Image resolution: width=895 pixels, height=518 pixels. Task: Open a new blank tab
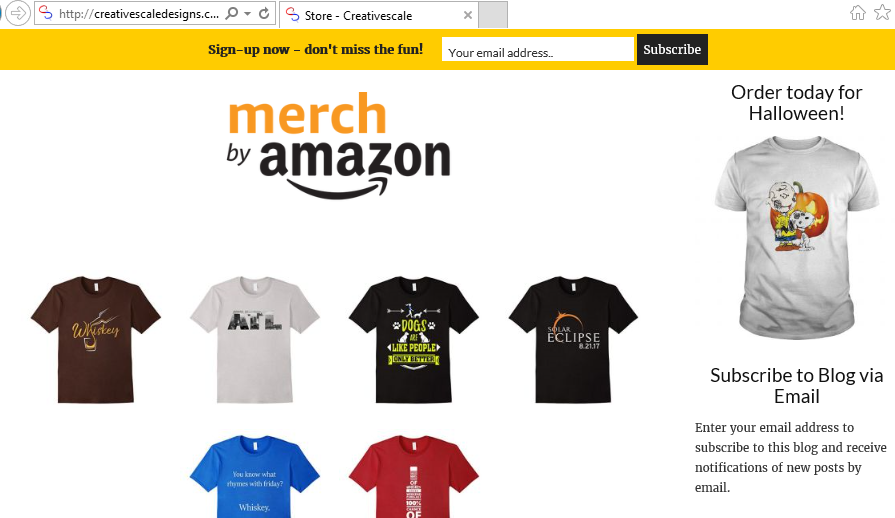click(x=493, y=15)
